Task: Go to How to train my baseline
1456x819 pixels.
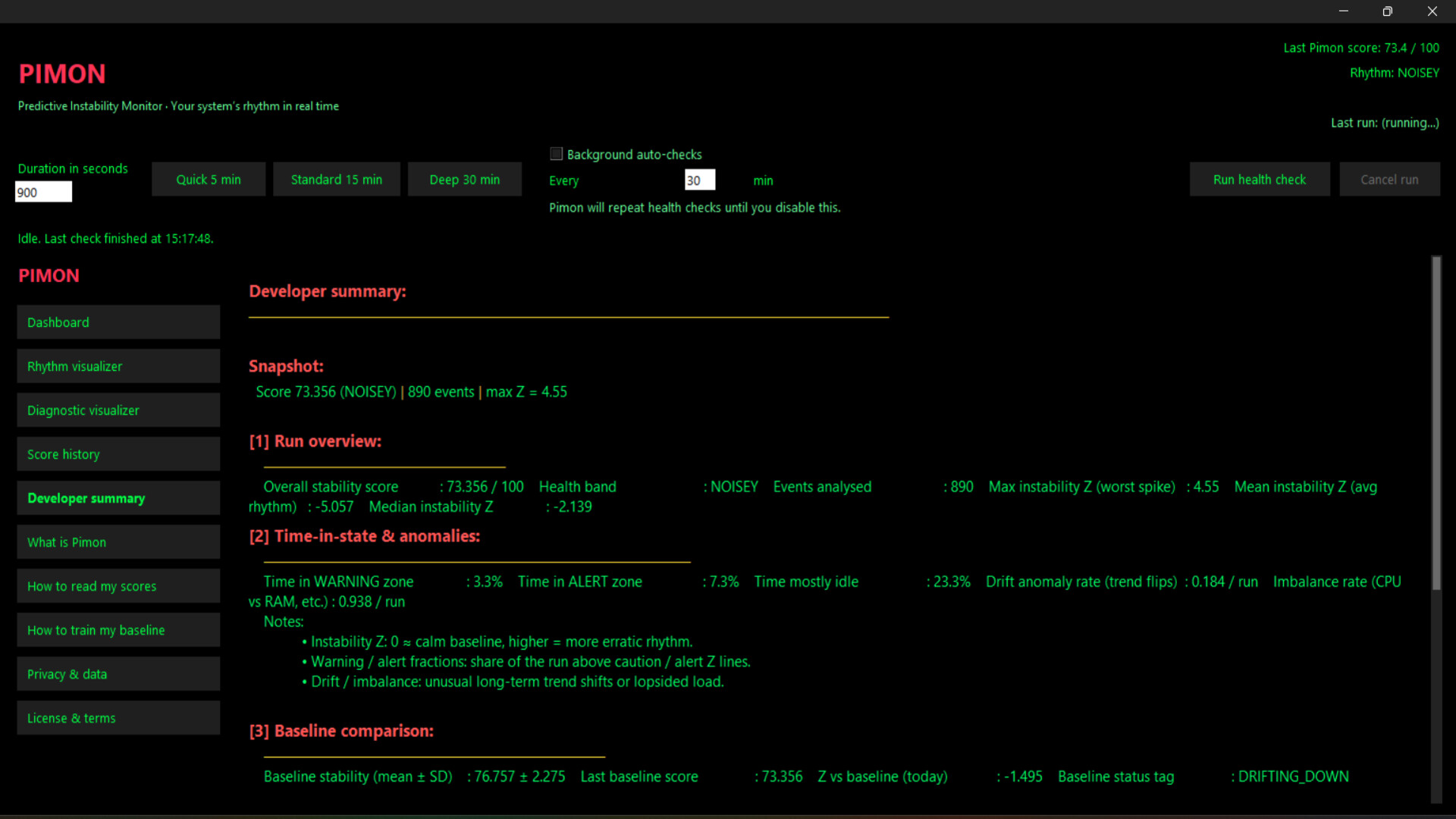Action: (x=118, y=630)
